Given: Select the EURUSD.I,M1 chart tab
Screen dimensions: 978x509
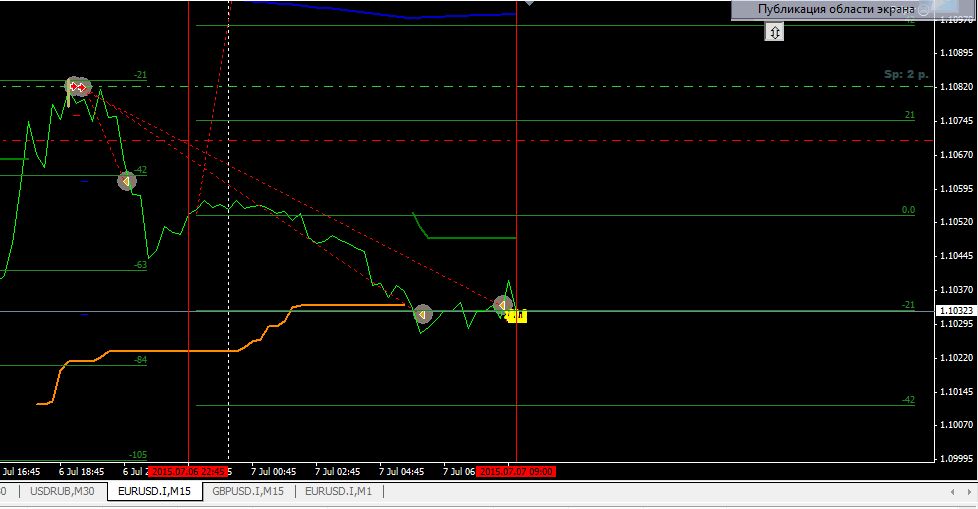Looking at the screenshot, I should [x=338, y=491].
